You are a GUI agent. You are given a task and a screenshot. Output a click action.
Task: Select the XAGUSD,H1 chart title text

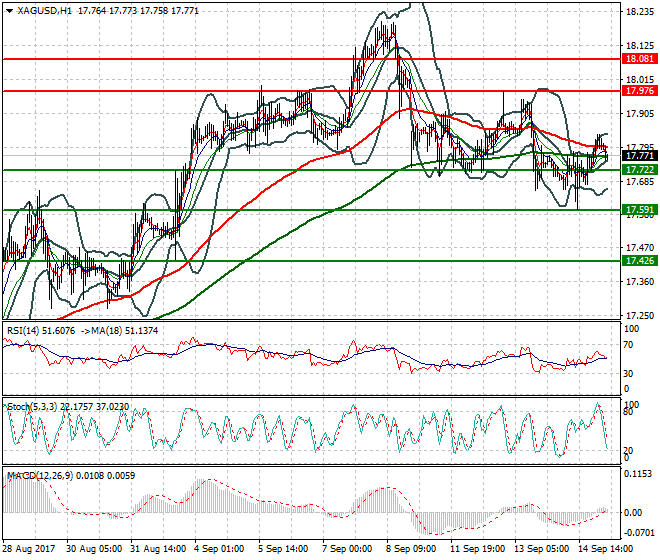point(45,11)
